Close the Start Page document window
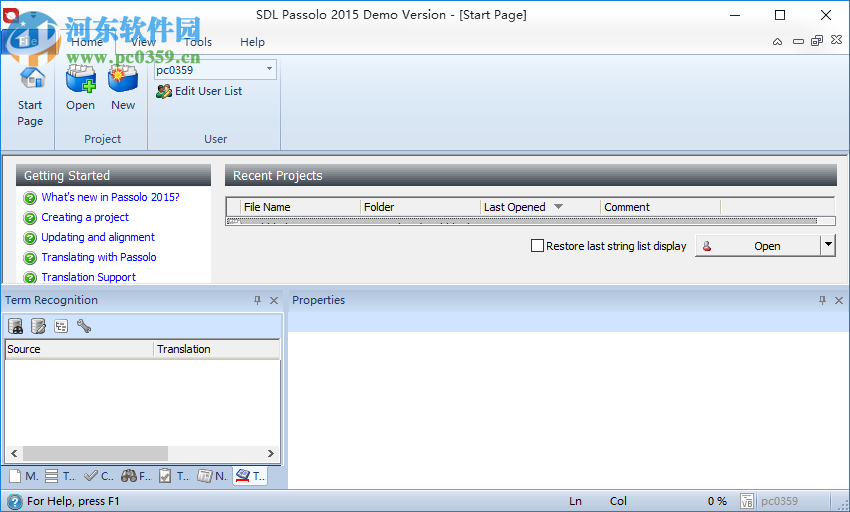The image size is (850, 512). (x=836, y=40)
